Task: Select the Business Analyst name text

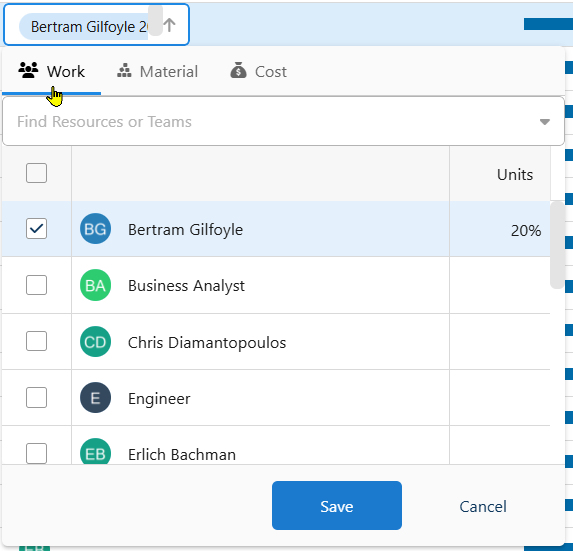Action: (186, 286)
